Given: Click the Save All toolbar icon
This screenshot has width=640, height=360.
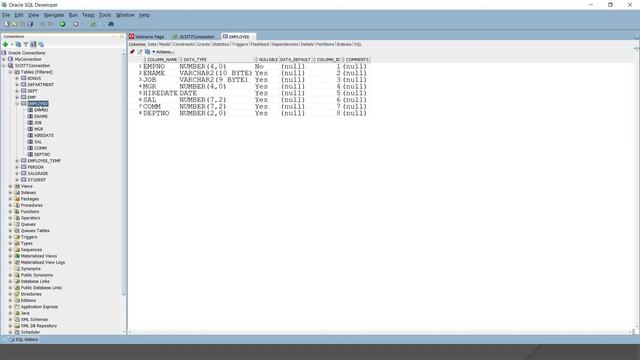Looking at the screenshot, I should pos(30,24).
